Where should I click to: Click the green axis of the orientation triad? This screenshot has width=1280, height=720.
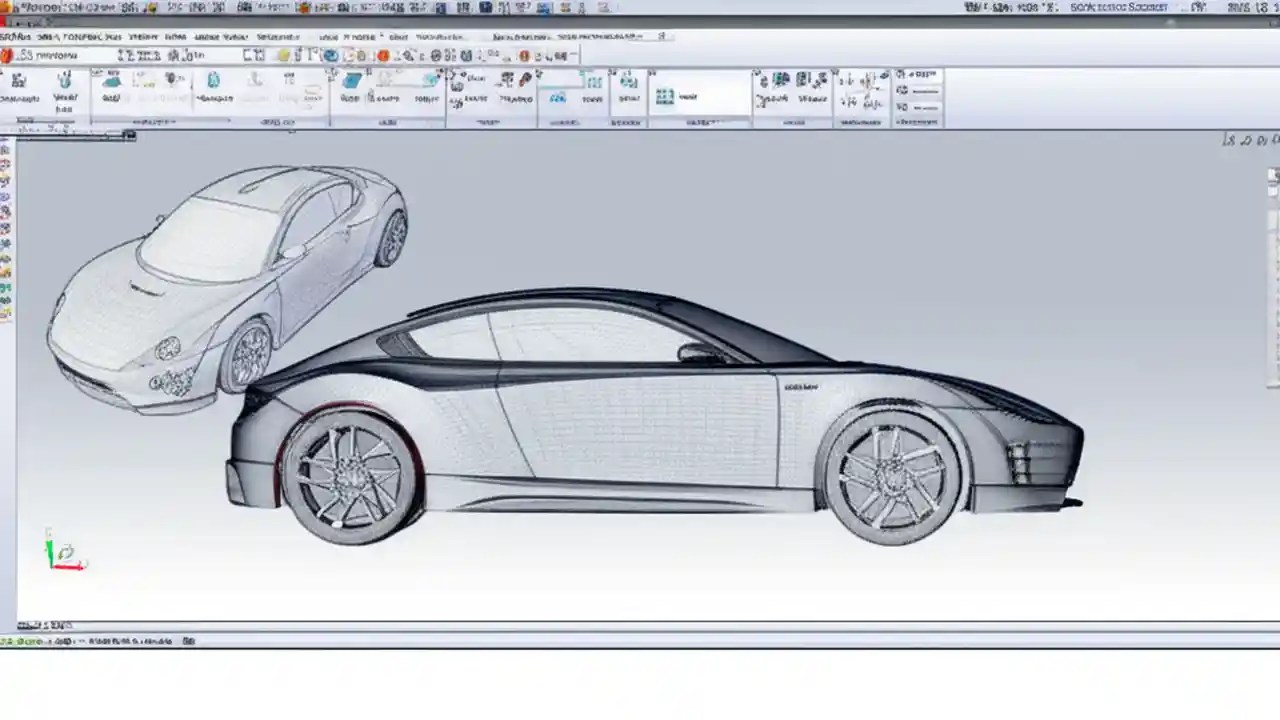tap(50, 548)
